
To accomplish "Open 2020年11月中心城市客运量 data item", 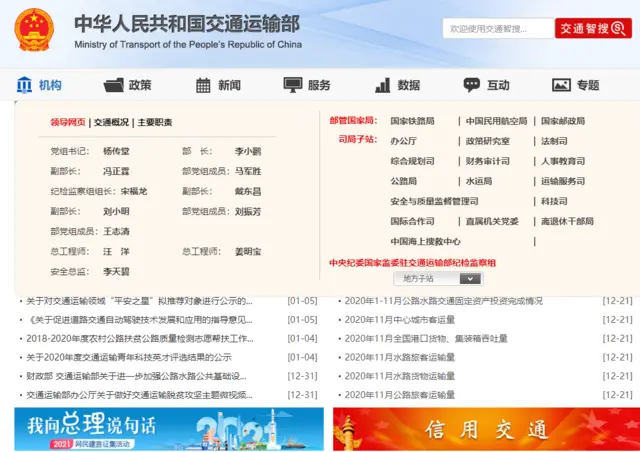I will (x=400, y=320).
